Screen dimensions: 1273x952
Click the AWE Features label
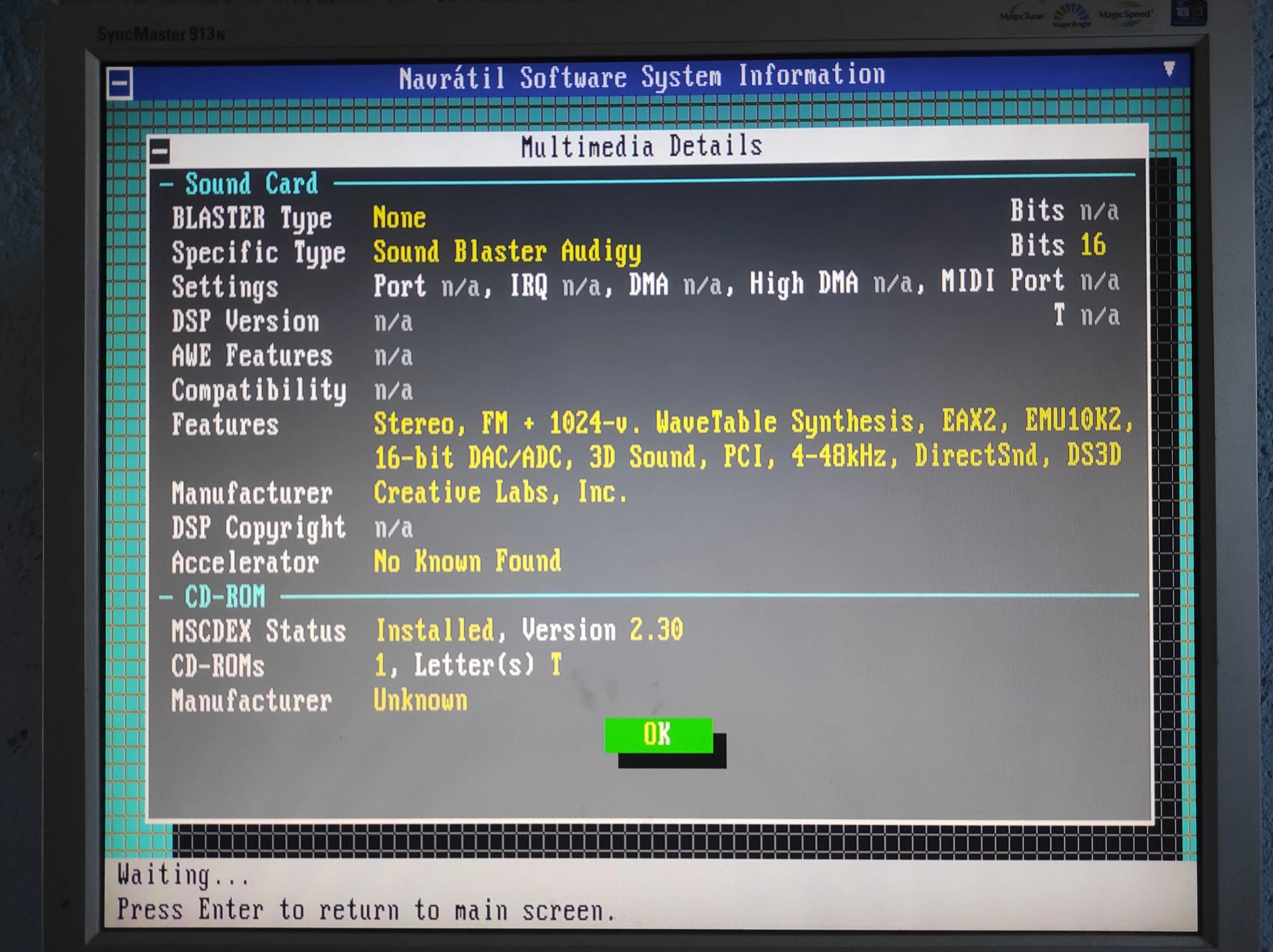[x=252, y=356]
